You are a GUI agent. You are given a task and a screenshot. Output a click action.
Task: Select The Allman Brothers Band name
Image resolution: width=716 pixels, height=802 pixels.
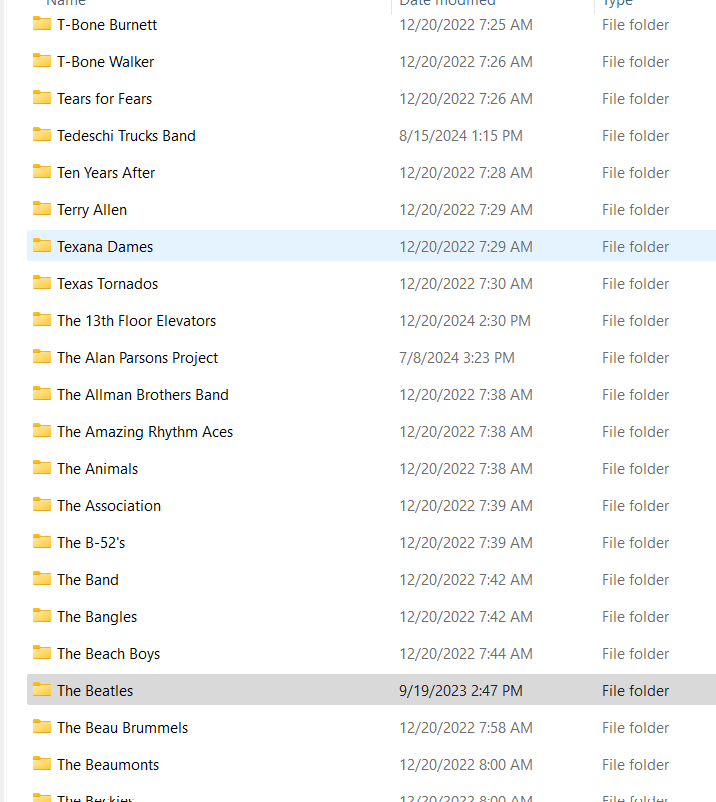[142, 395]
